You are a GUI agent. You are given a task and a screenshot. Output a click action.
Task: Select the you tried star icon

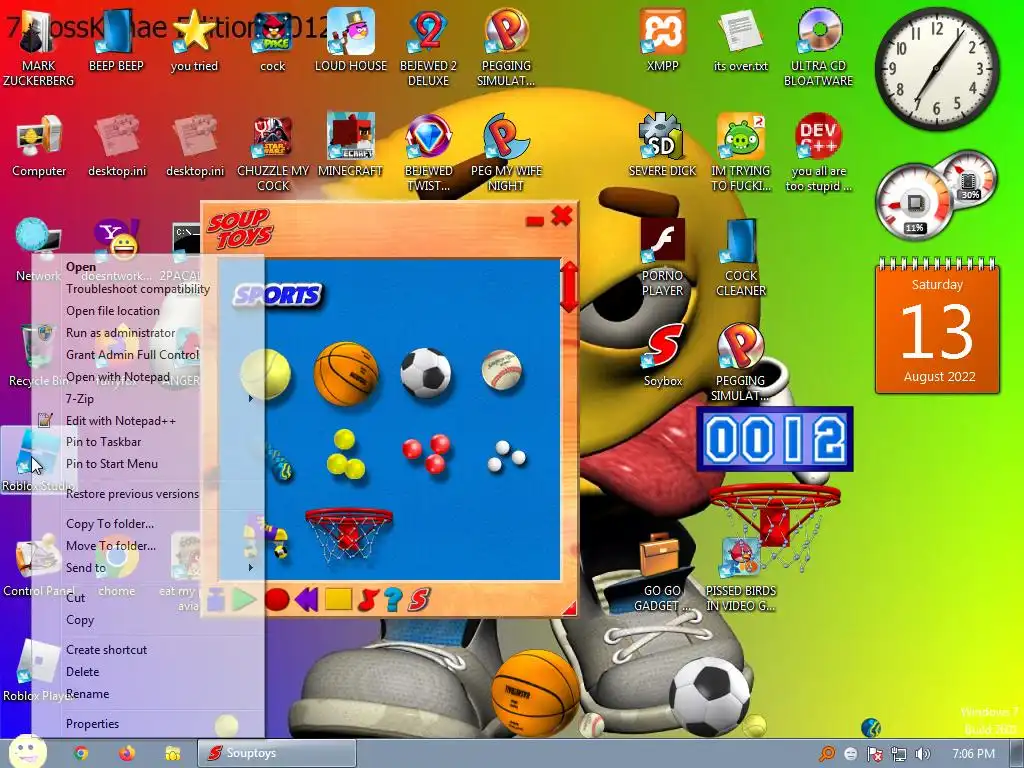[x=194, y=40]
